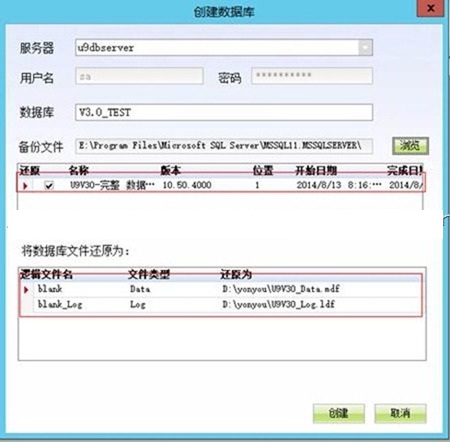This screenshot has height=442, width=450.
Task: Click the restore path D:\yonyou\U9V30_Data.mdf cell
Action: pyautogui.click(x=281, y=289)
